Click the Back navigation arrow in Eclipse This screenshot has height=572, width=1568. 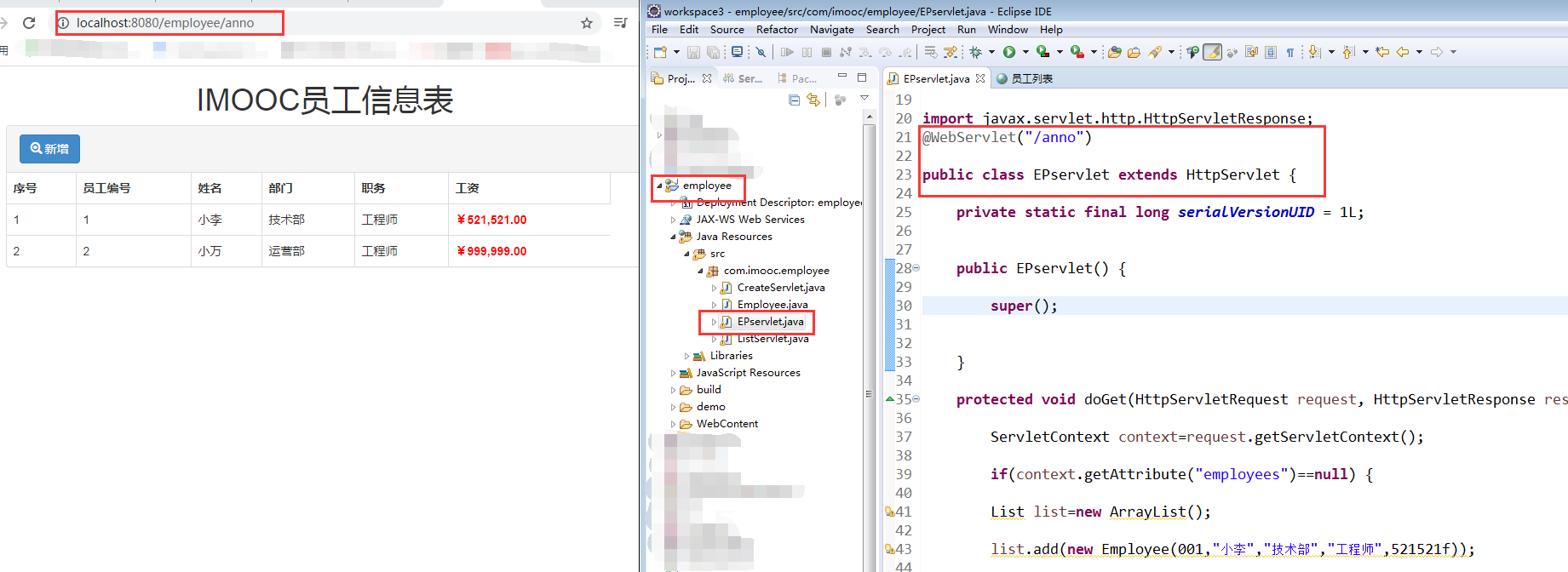pyautogui.click(x=1402, y=52)
